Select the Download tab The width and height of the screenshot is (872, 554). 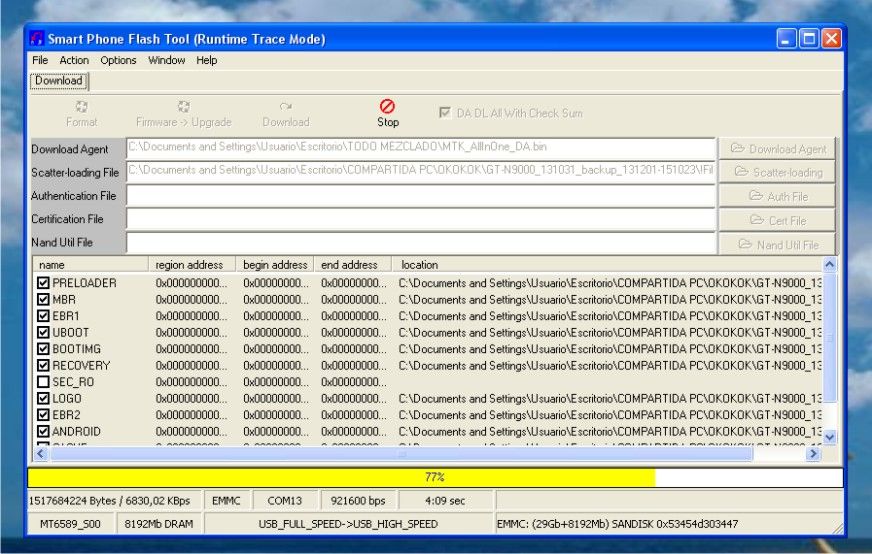coord(58,81)
